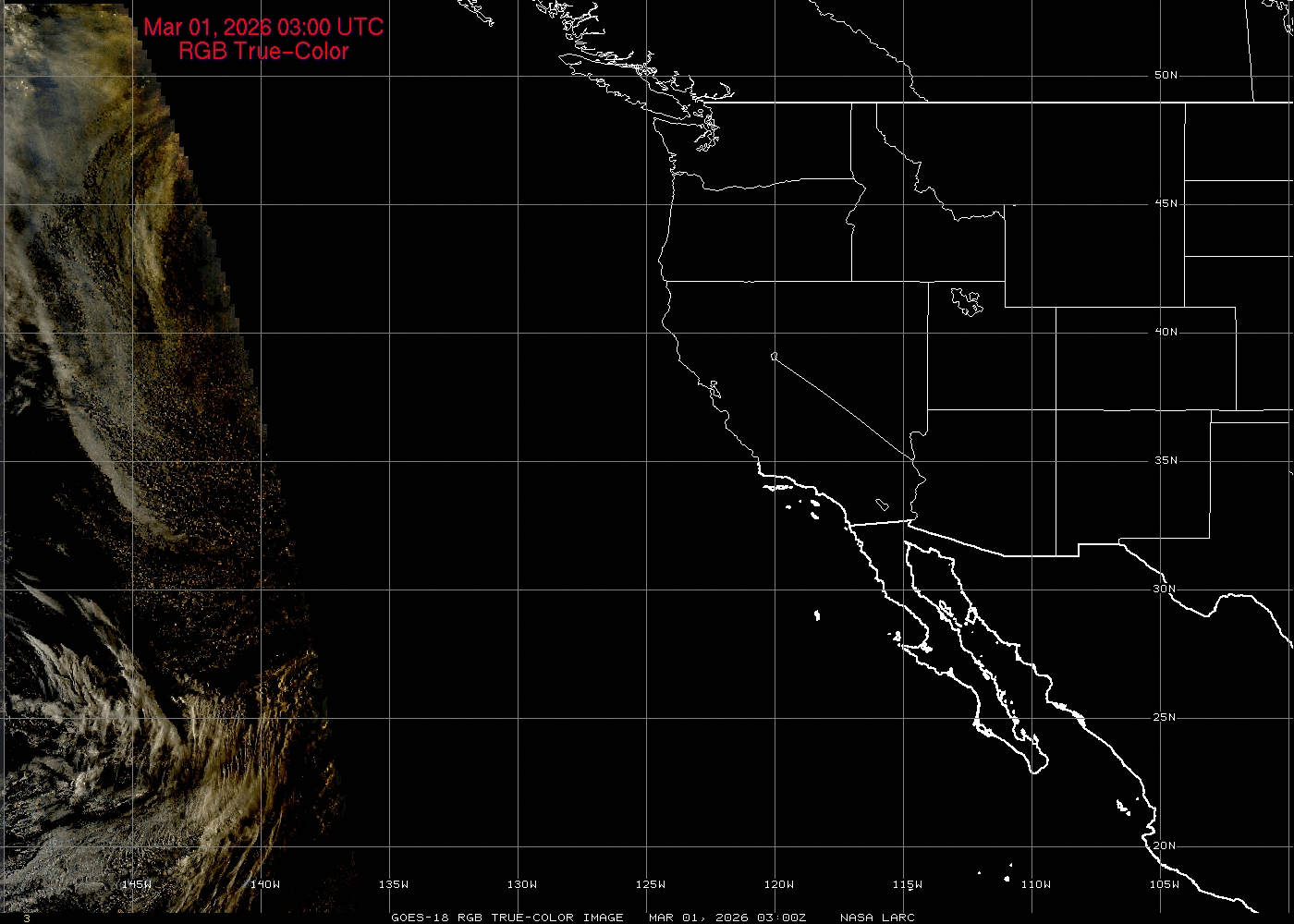This screenshot has height=924, width=1294.
Task: Click the 125W longitude label
Action: click(650, 884)
